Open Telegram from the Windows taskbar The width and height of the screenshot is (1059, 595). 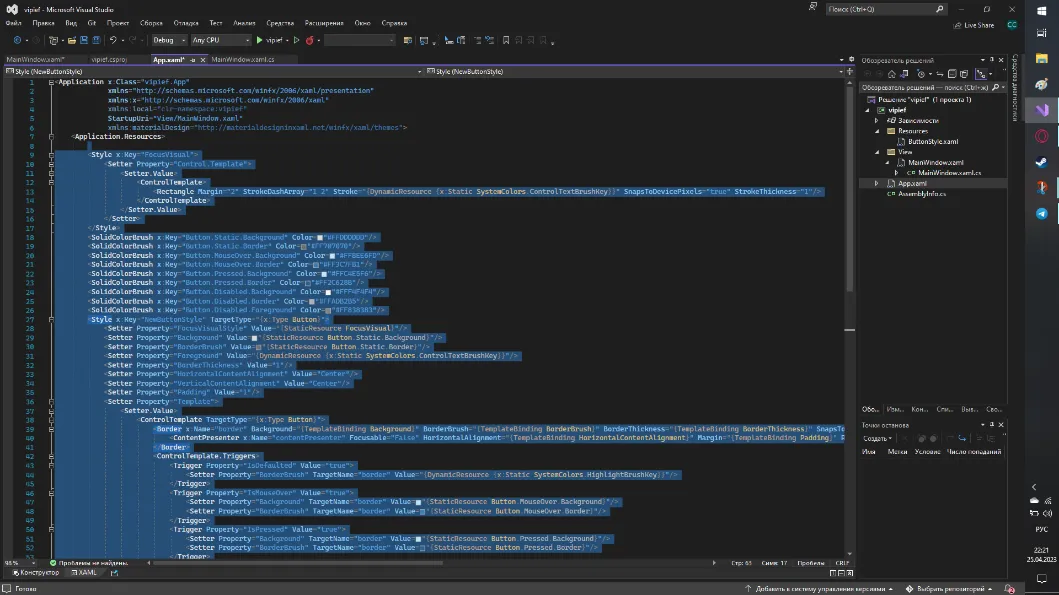pos(1041,213)
